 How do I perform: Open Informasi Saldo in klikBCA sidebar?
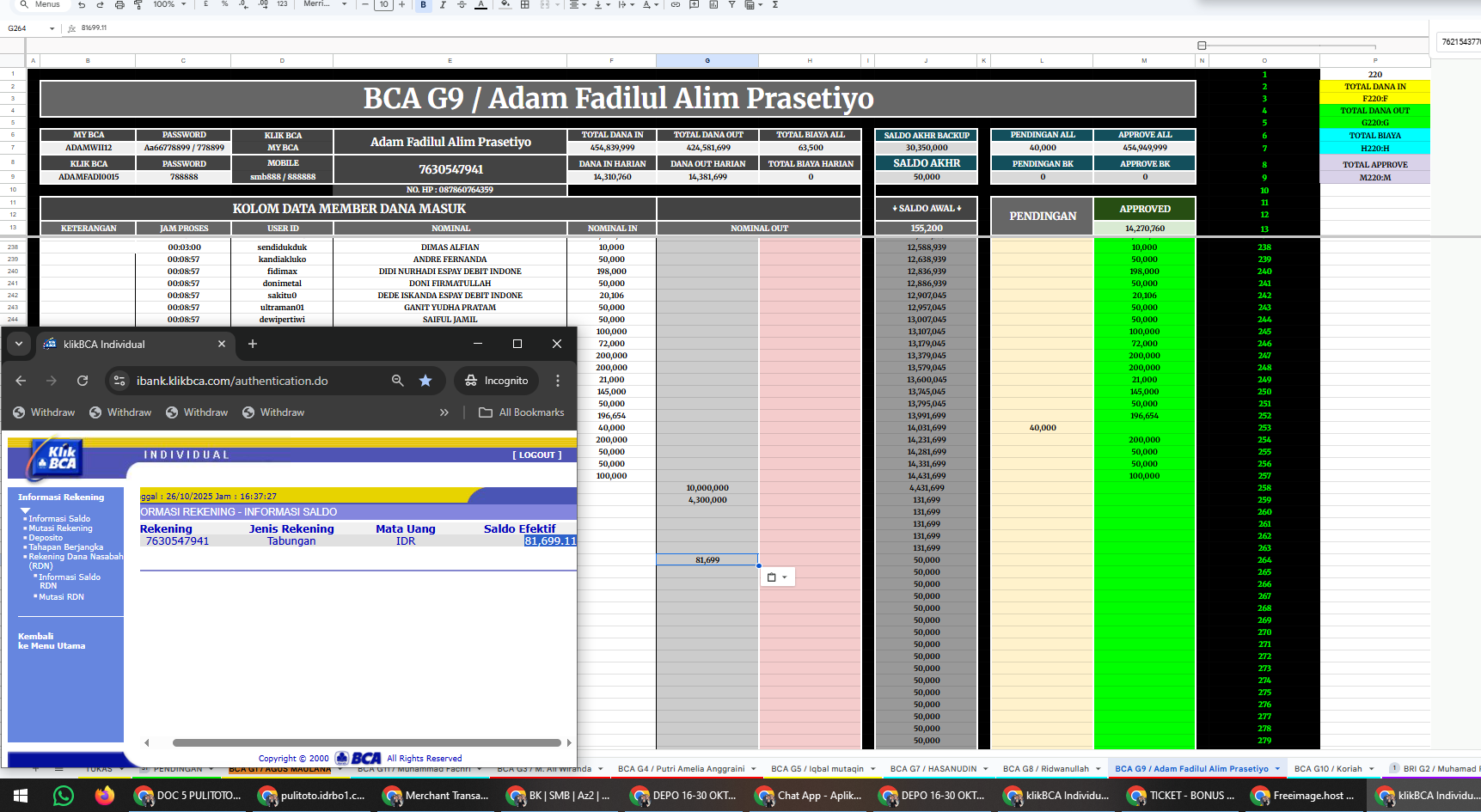(x=59, y=518)
